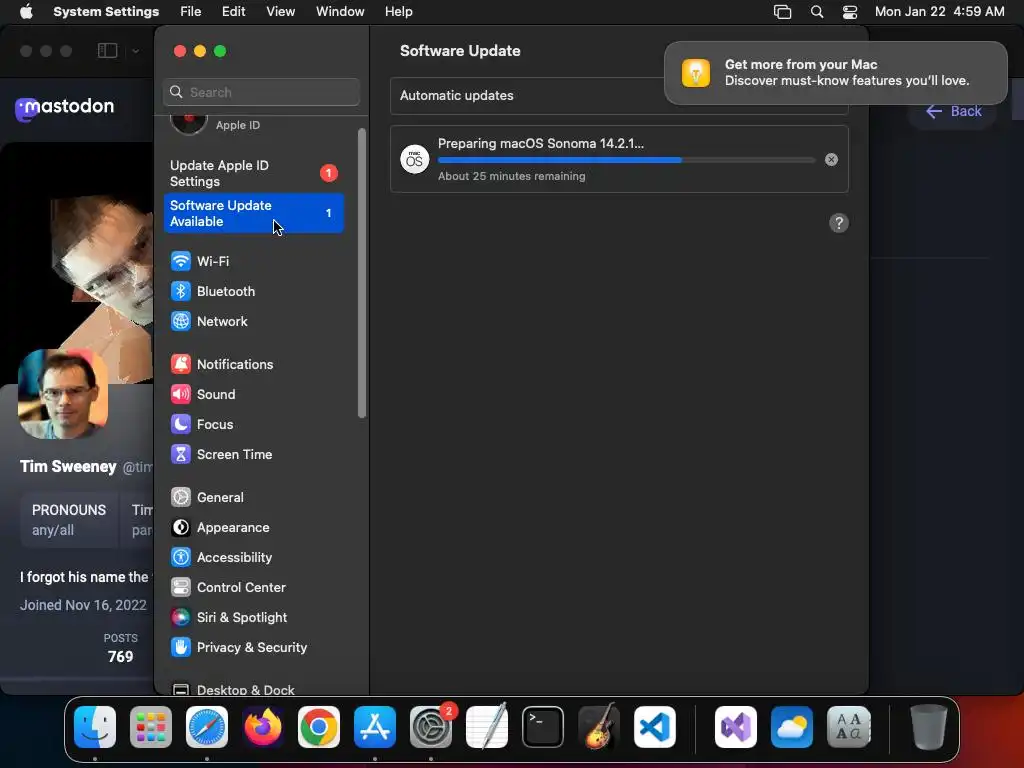Launch Terminal from the Dock
1024x768 pixels.
pyautogui.click(x=543, y=727)
